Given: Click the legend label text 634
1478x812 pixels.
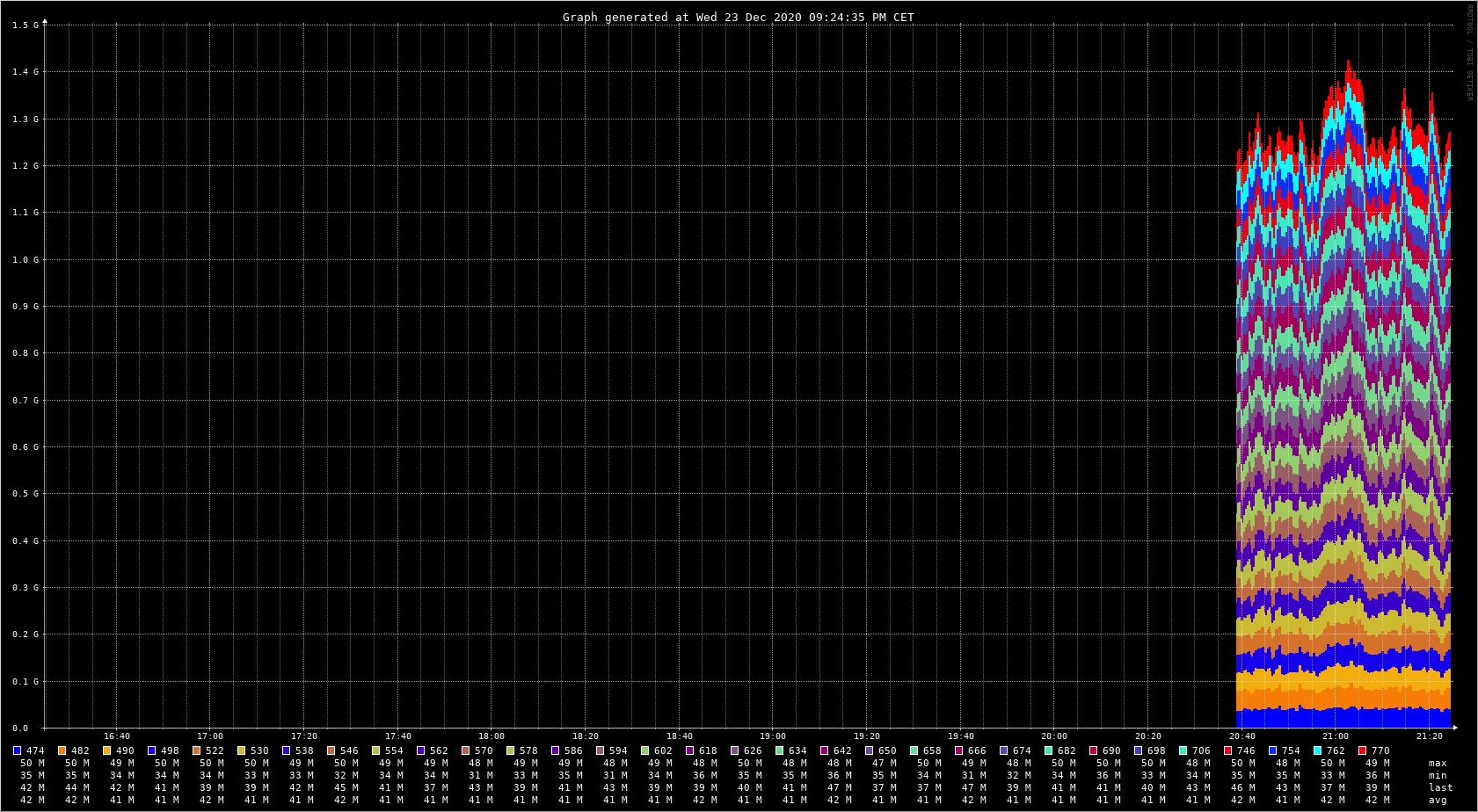Looking at the screenshot, I should [x=797, y=750].
